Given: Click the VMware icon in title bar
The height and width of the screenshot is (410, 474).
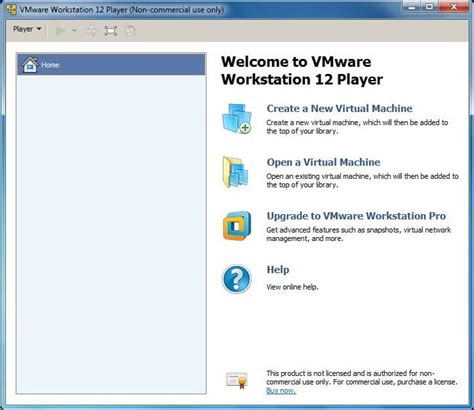Looking at the screenshot, I should pos(11,9).
